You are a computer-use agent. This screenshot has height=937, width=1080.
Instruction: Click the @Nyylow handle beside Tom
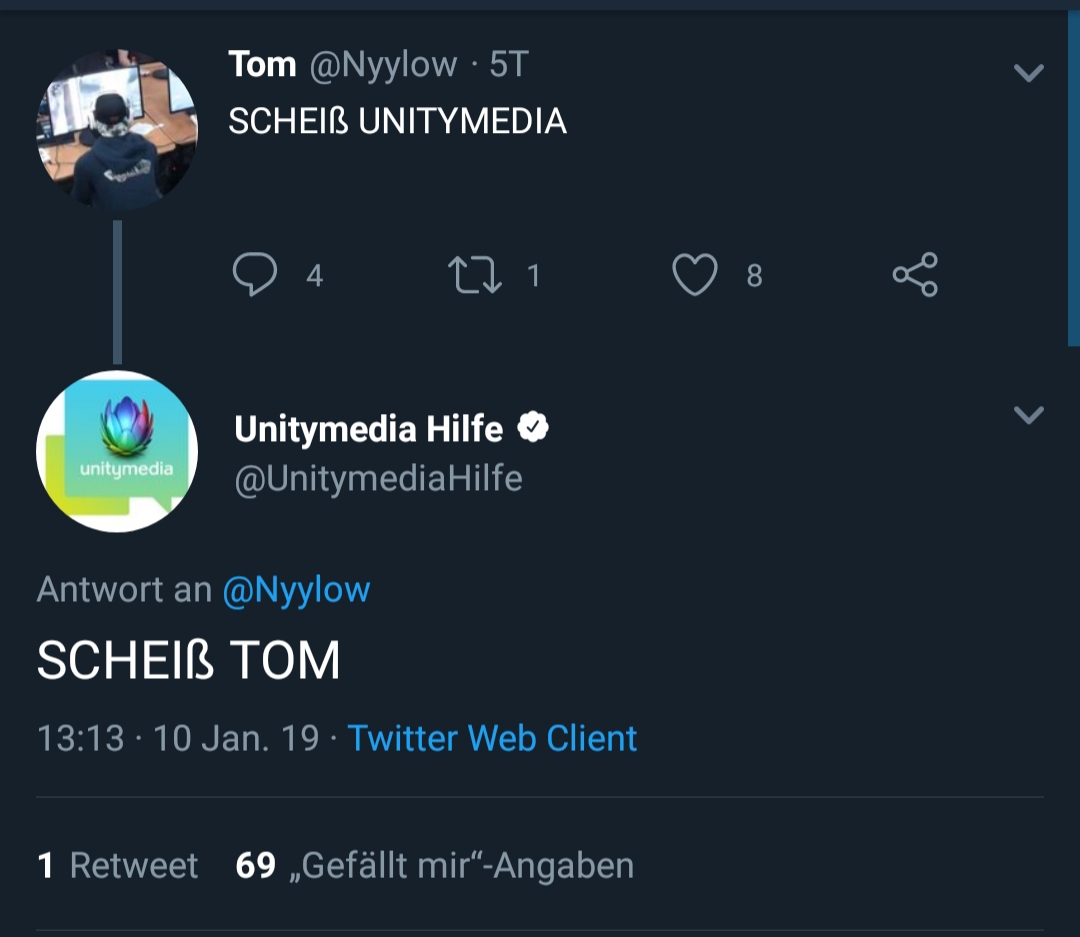pos(383,65)
